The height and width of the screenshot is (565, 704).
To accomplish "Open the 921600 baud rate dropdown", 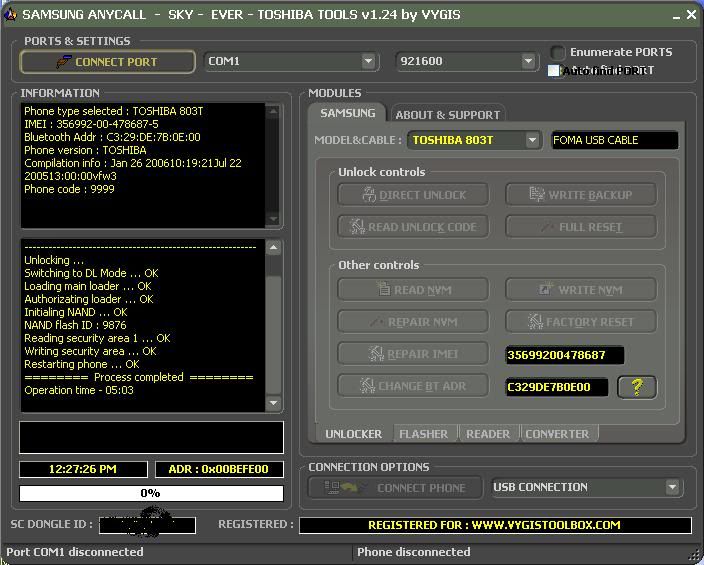I will pyautogui.click(x=528, y=61).
